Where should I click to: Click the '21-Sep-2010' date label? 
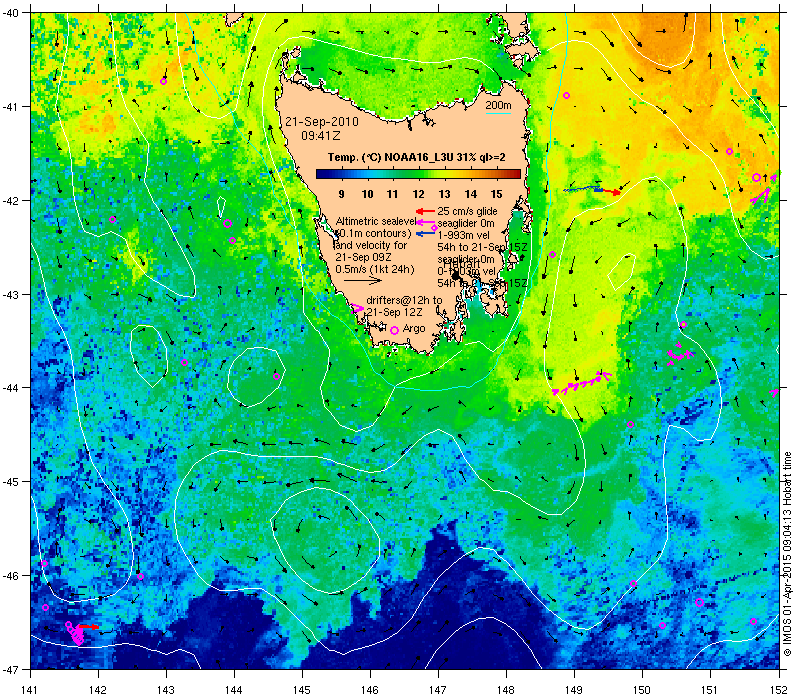pos(321,122)
